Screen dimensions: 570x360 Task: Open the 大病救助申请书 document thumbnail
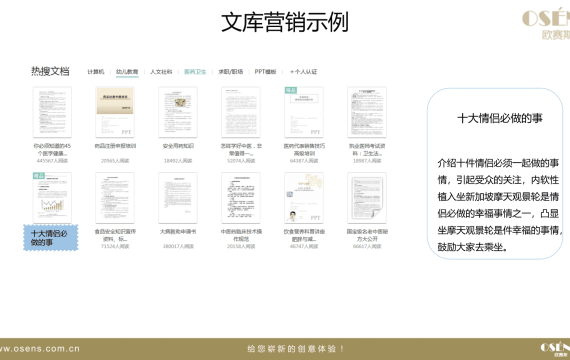click(178, 197)
